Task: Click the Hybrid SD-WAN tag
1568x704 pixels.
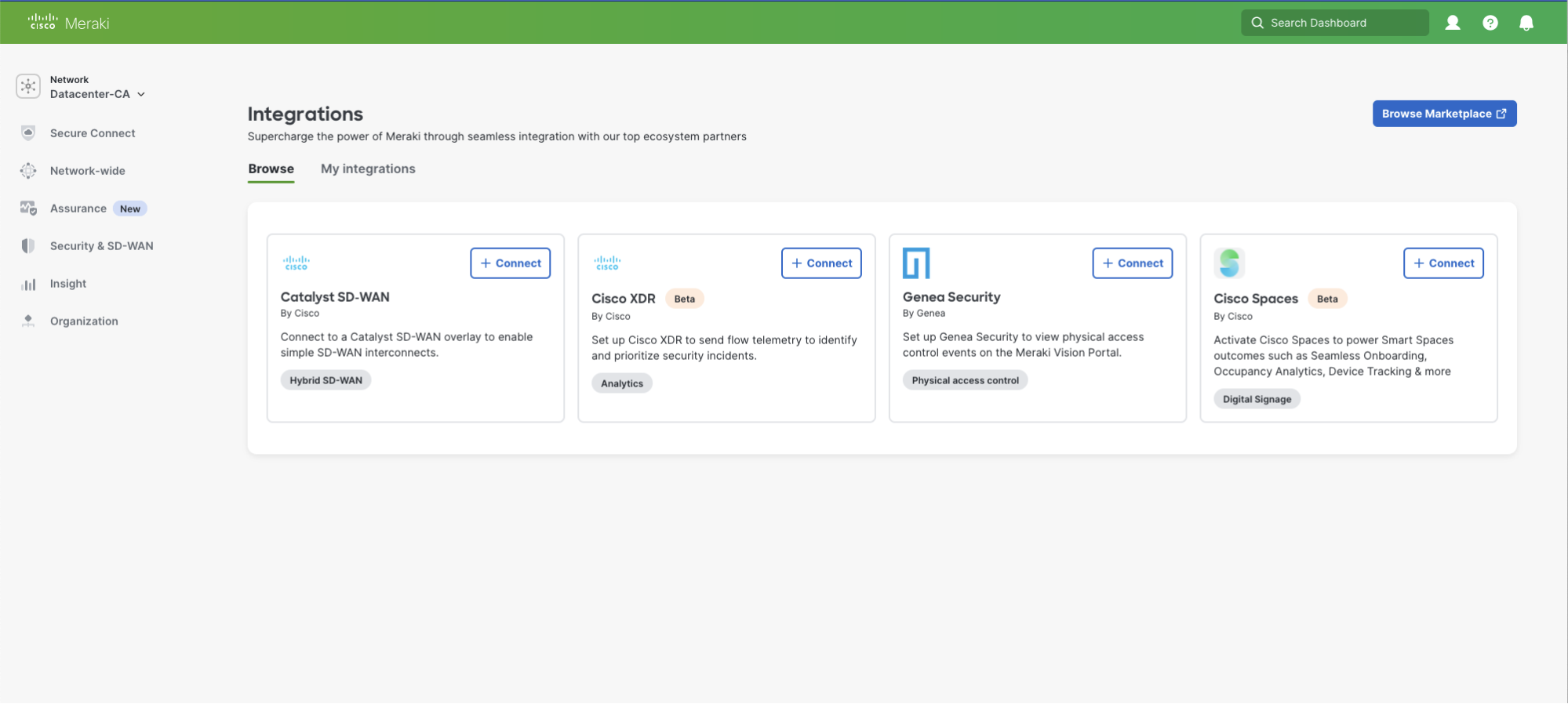Action: pos(326,380)
